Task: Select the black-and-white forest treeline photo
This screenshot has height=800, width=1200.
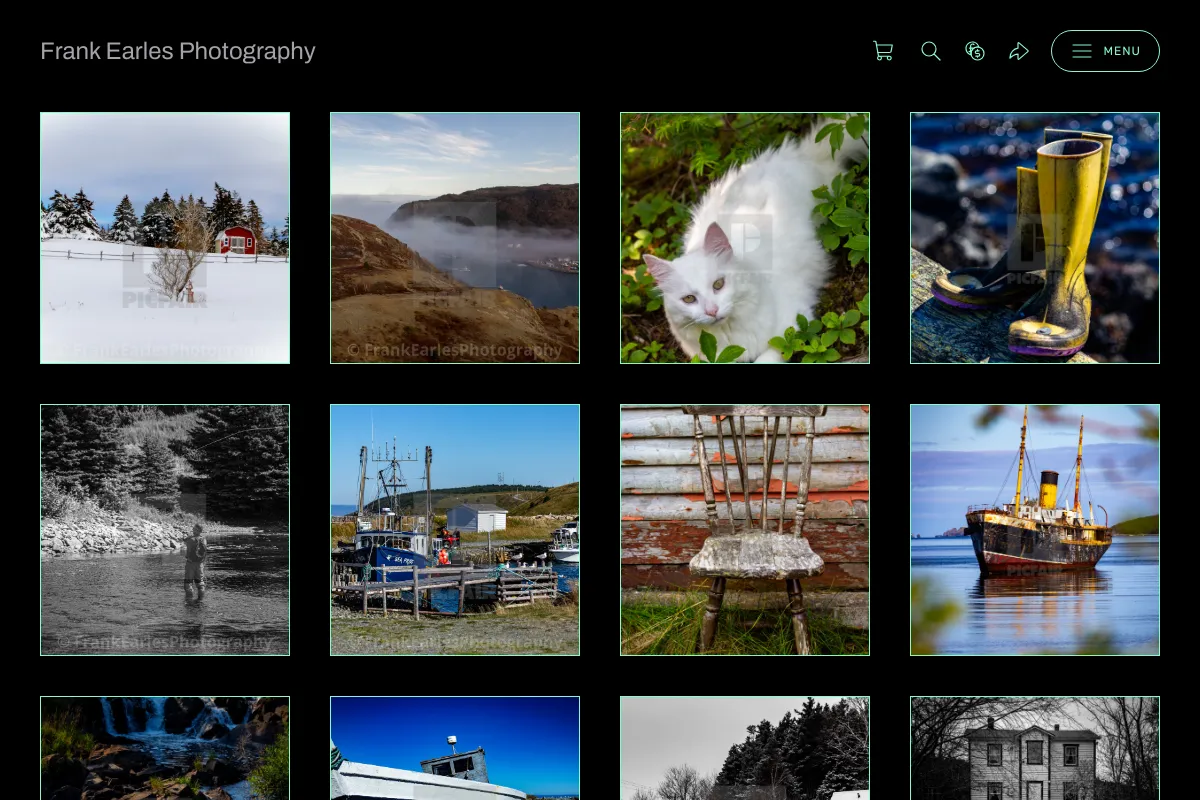Action: point(745,748)
